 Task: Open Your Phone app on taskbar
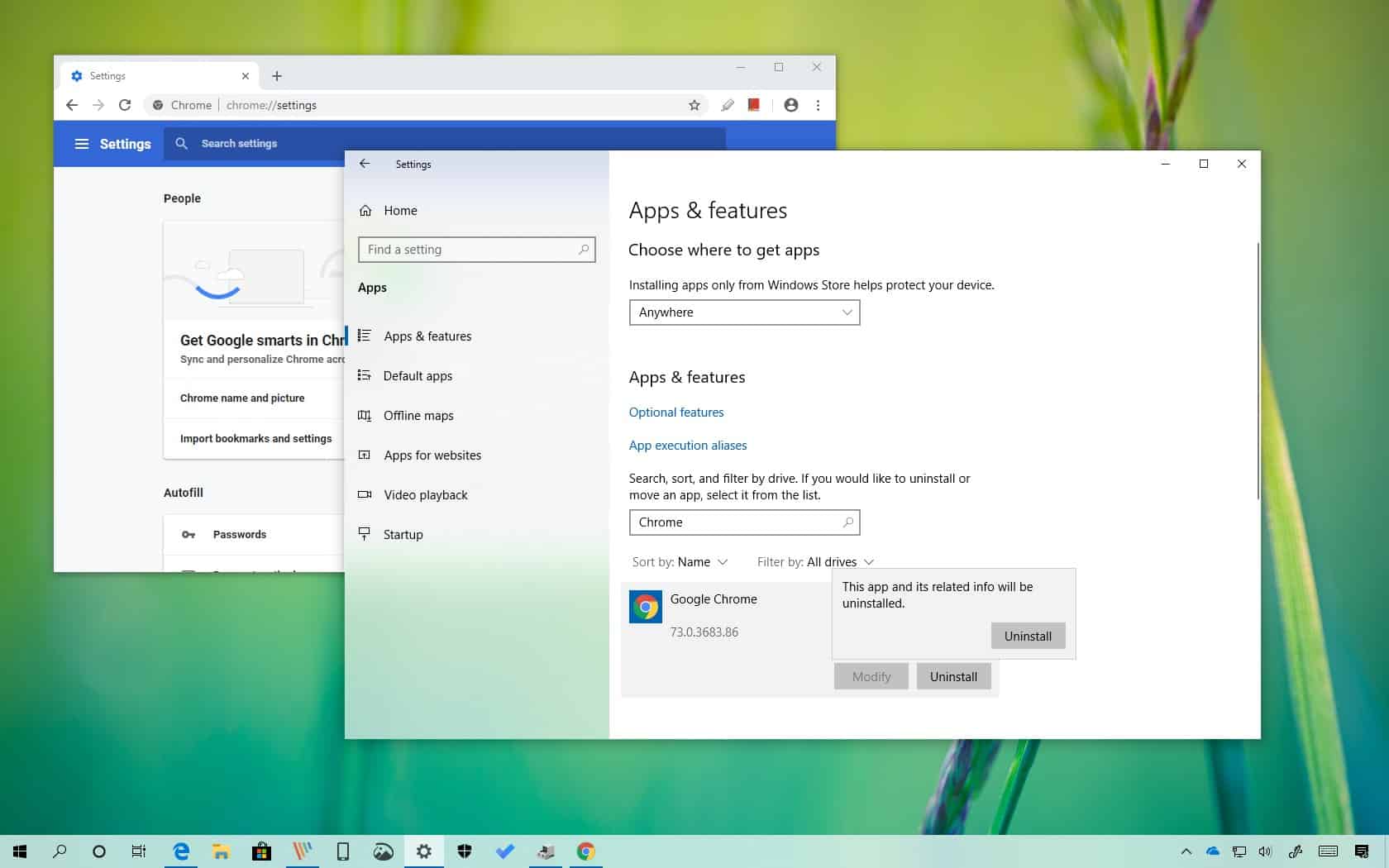pos(342,851)
